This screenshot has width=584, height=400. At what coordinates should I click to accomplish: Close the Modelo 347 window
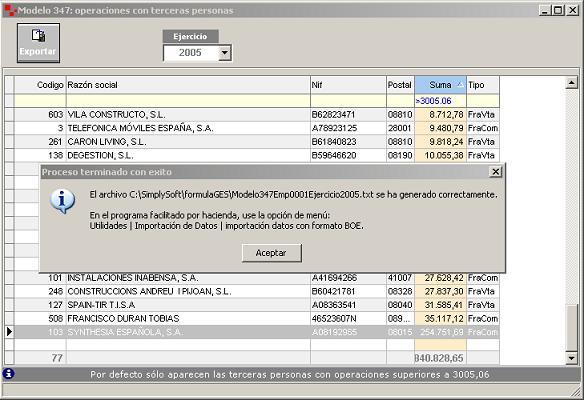pyautogui.click(x=572, y=10)
